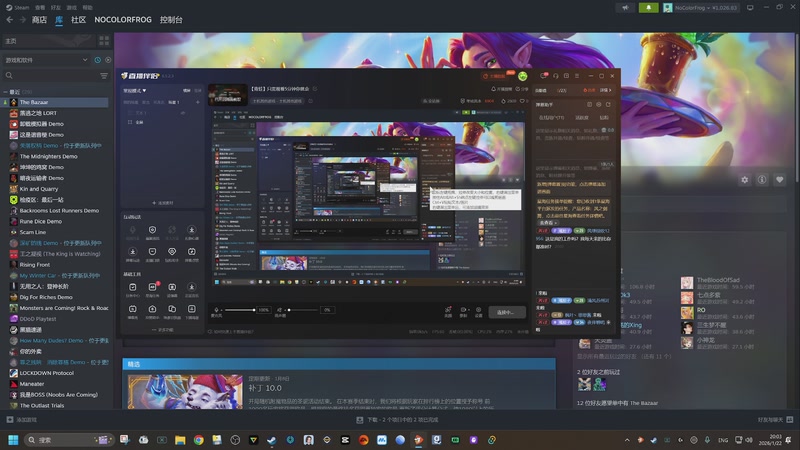Click 添加游戏 at Steam bottom left
This screenshot has width=800, height=450.
pyautogui.click(x=21, y=419)
